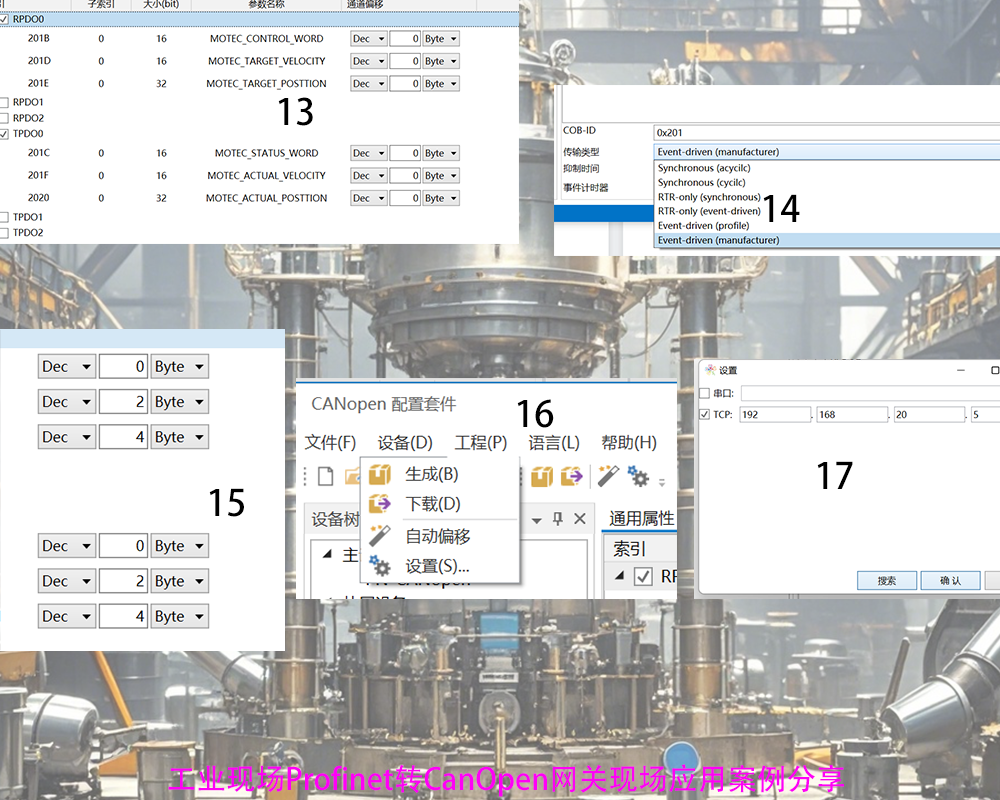Image resolution: width=1000 pixels, height=800 pixels.
Task: Check the RPDO1 checkbox
Action: 4,102
